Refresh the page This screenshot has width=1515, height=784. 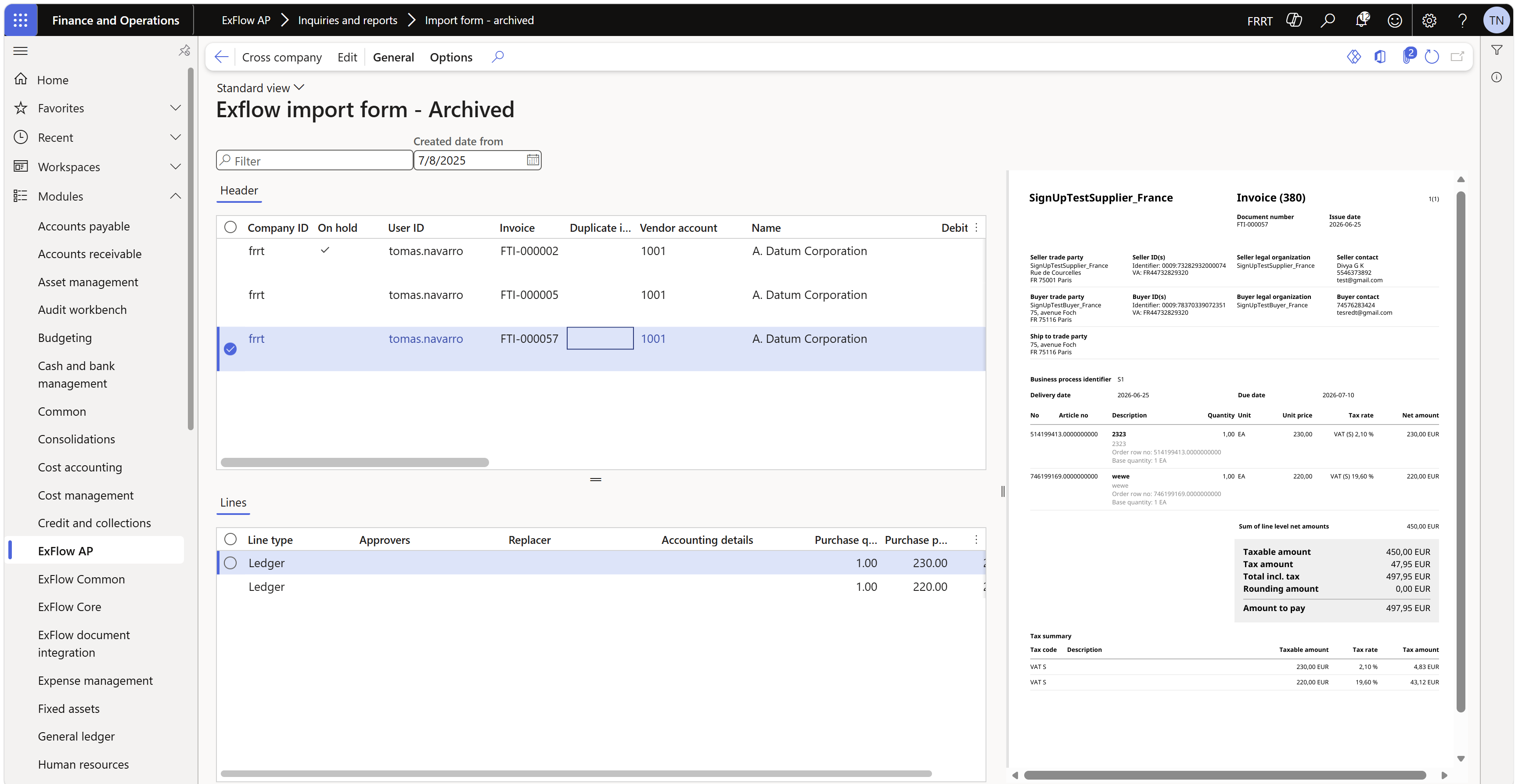click(x=1432, y=57)
